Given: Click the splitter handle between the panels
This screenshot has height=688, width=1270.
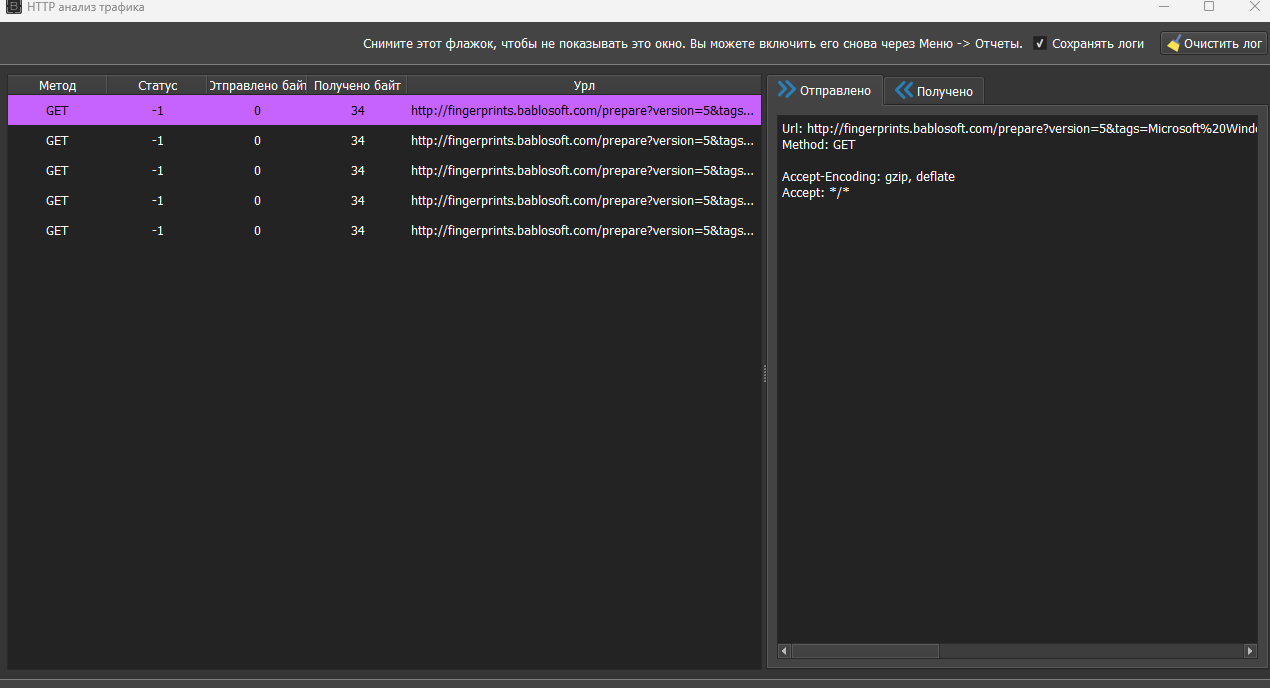Looking at the screenshot, I should click(765, 373).
